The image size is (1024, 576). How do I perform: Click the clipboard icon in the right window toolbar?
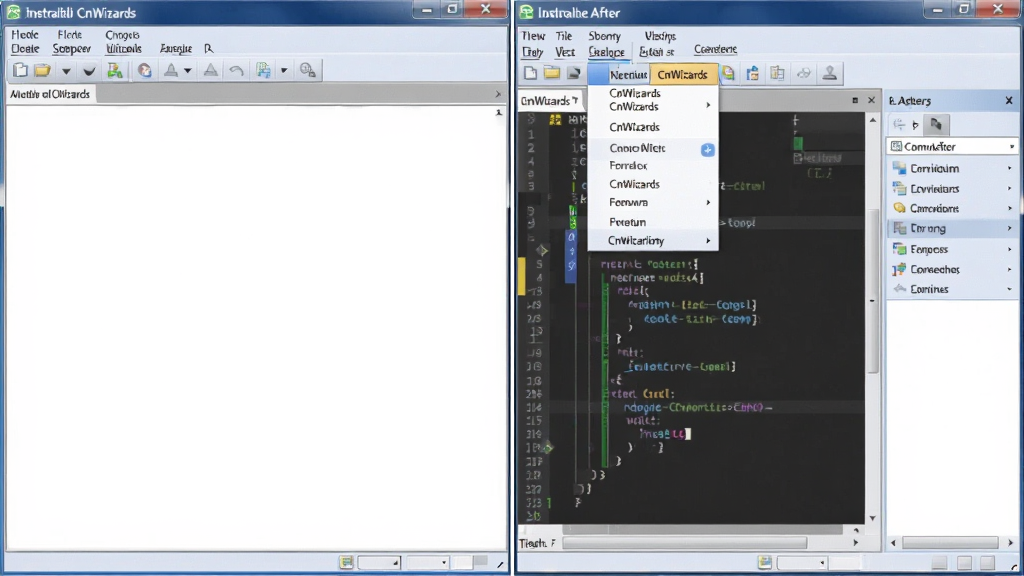point(752,74)
